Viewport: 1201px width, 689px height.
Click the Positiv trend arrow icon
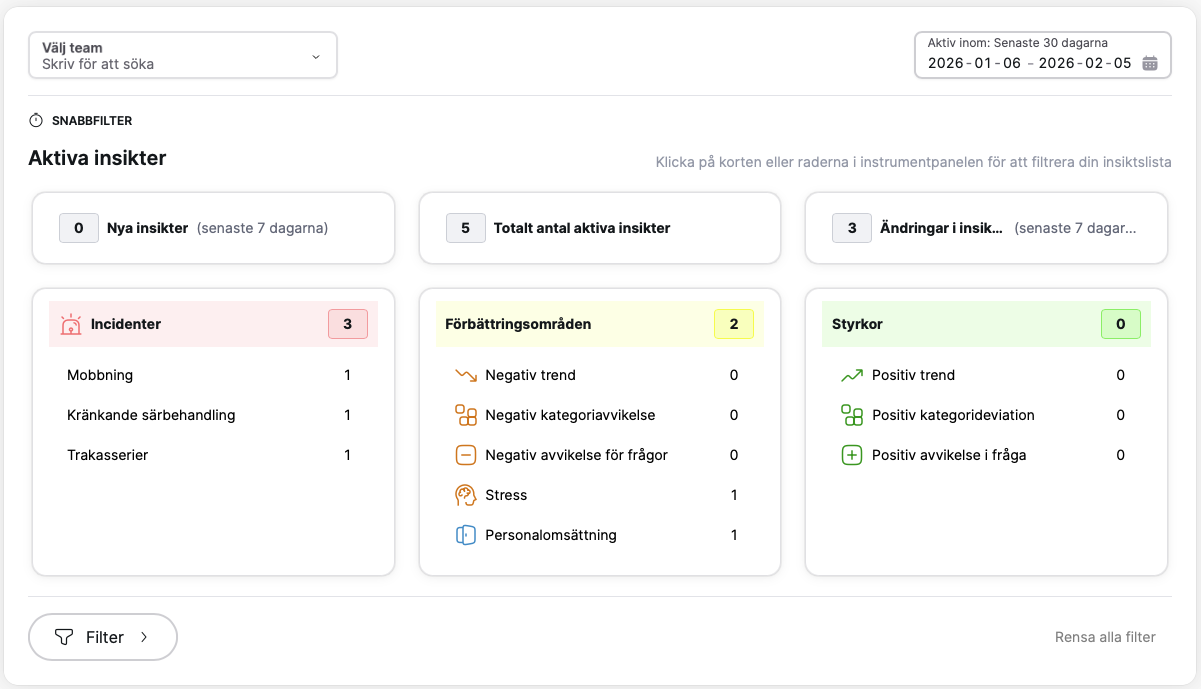coord(852,375)
